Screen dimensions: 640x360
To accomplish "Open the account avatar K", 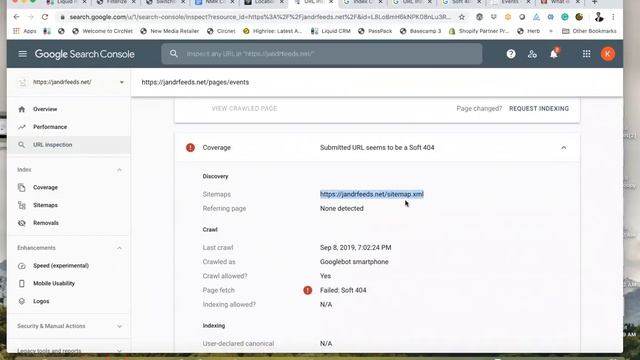I will 607,54.
